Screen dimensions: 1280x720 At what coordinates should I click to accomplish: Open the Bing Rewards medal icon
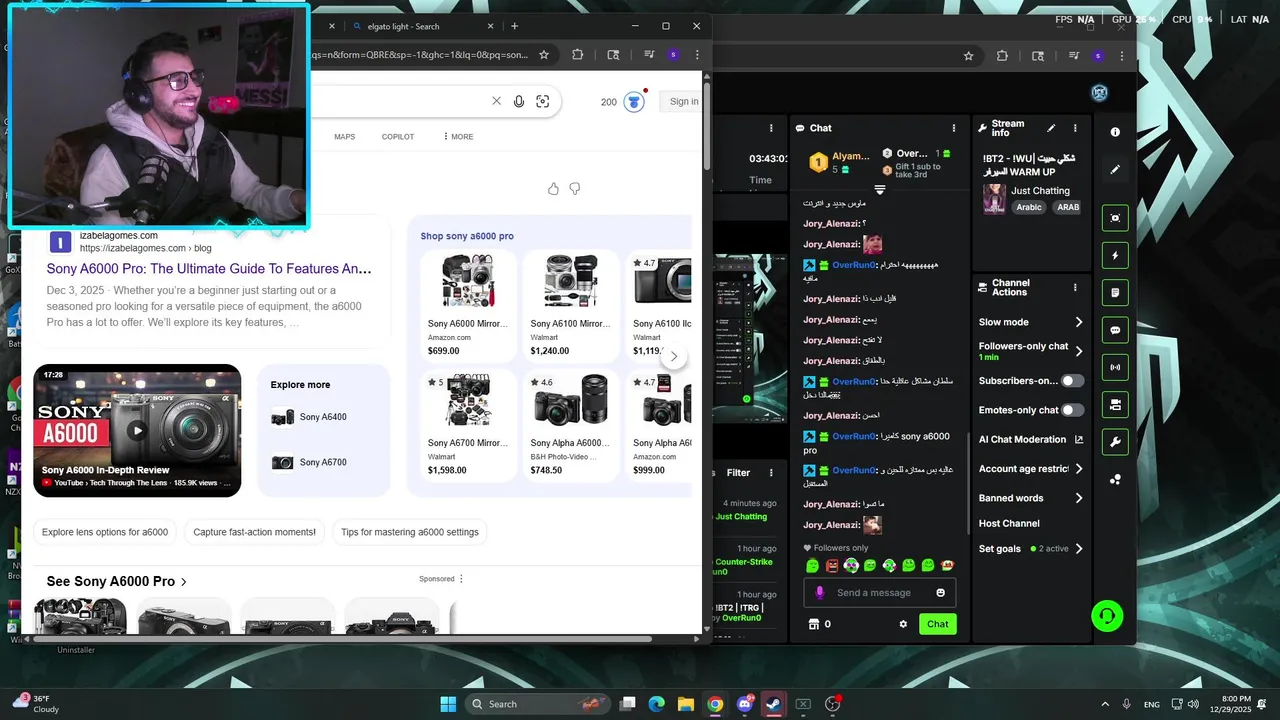point(634,101)
